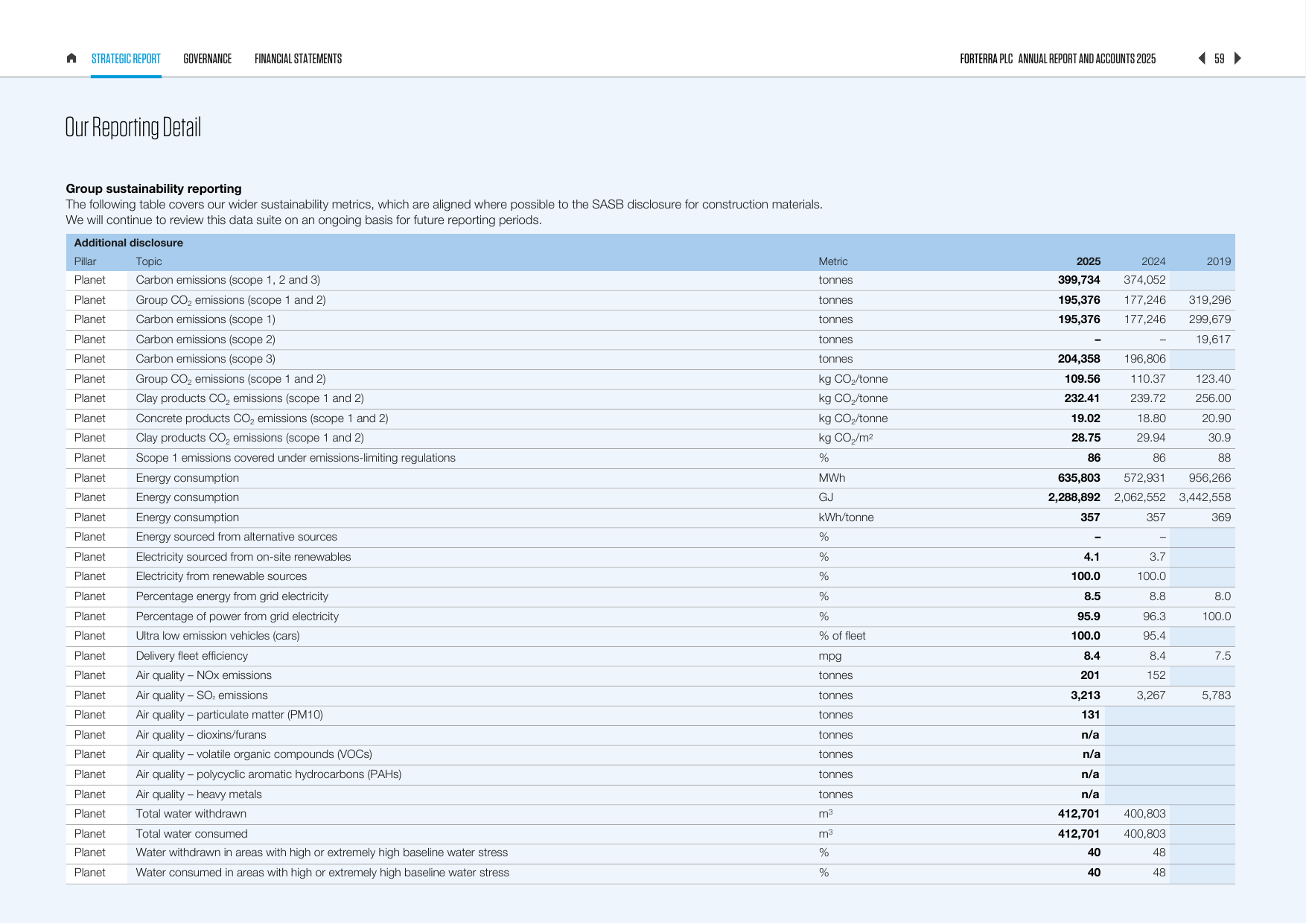
Task: Click the Pillar column header
Action: pyautogui.click(x=85, y=261)
